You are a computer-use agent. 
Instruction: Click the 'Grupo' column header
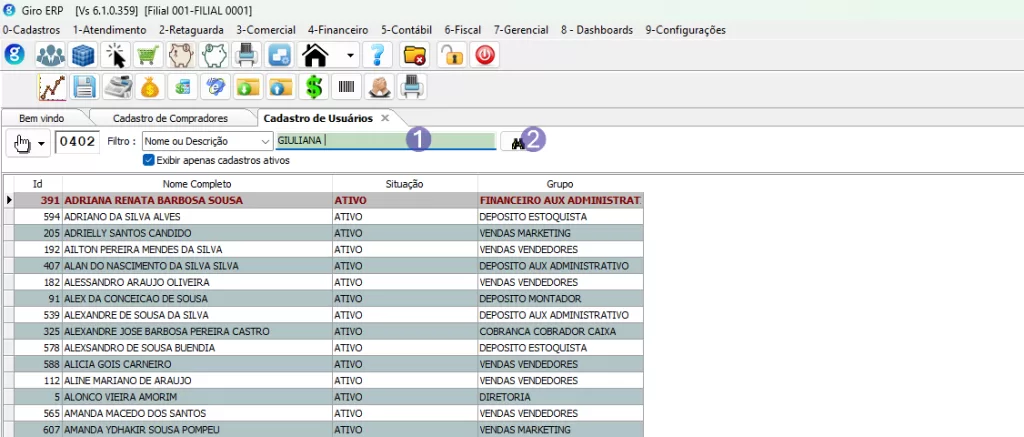click(559, 184)
